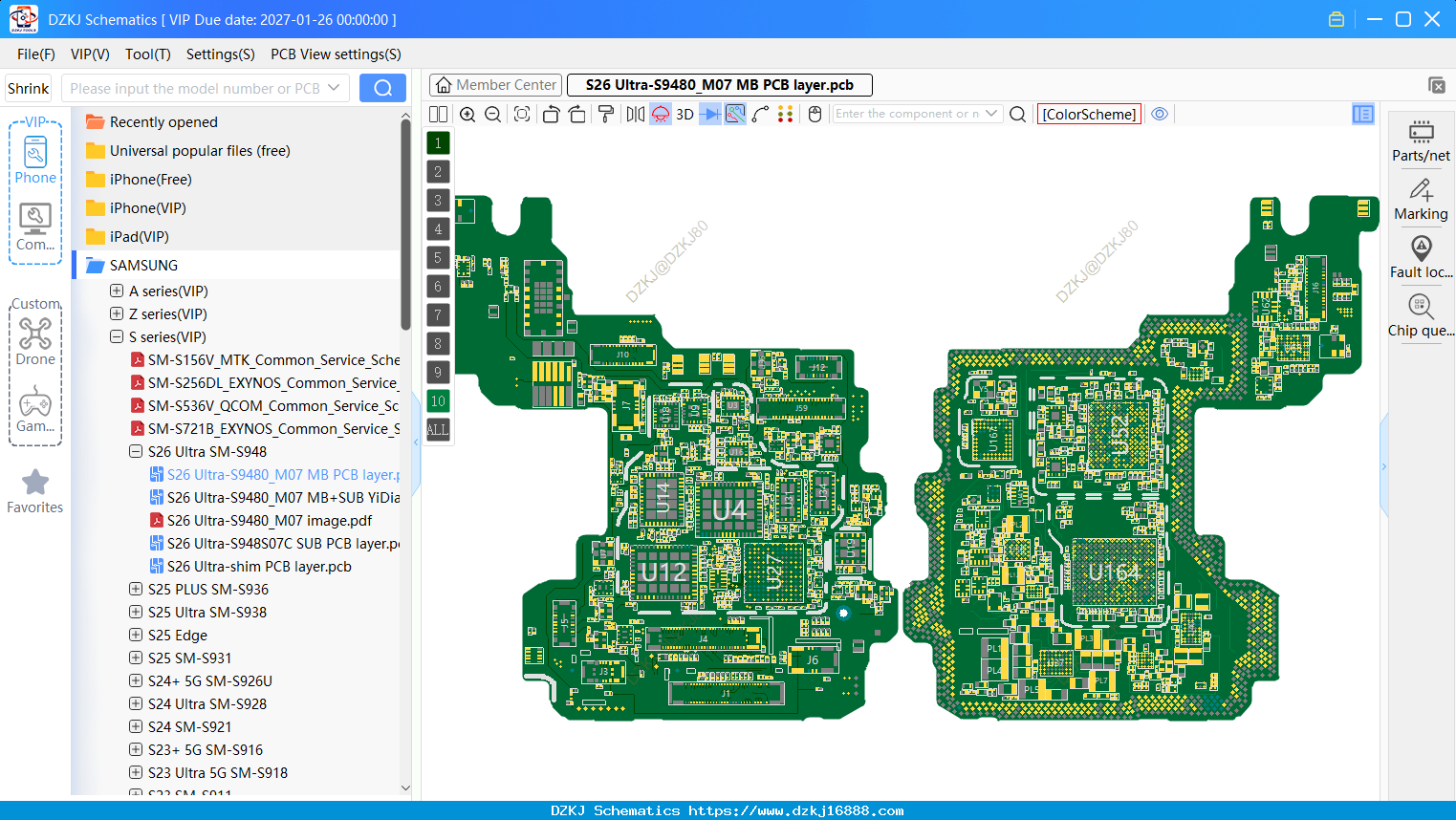Image resolution: width=1456 pixels, height=820 pixels.
Task: Select PCB layer 10
Action: 438,401
